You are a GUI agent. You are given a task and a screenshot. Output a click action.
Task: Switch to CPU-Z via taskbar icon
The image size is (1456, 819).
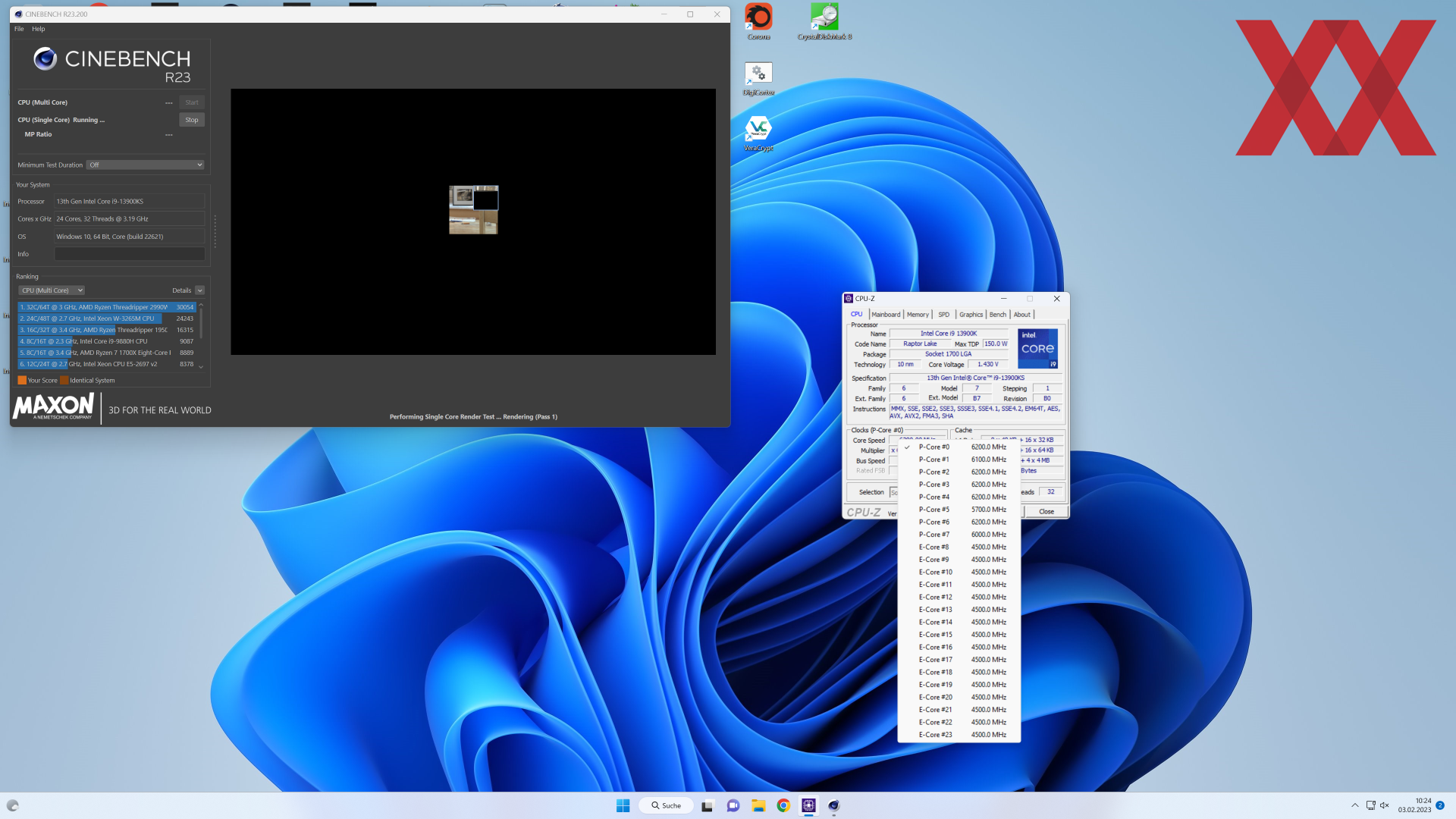pos(808,805)
